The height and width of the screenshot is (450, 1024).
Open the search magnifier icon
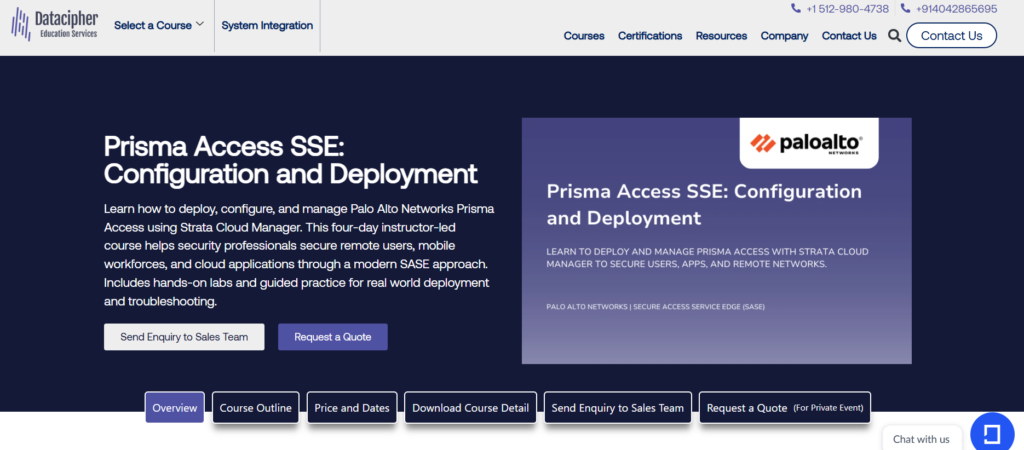(x=894, y=36)
